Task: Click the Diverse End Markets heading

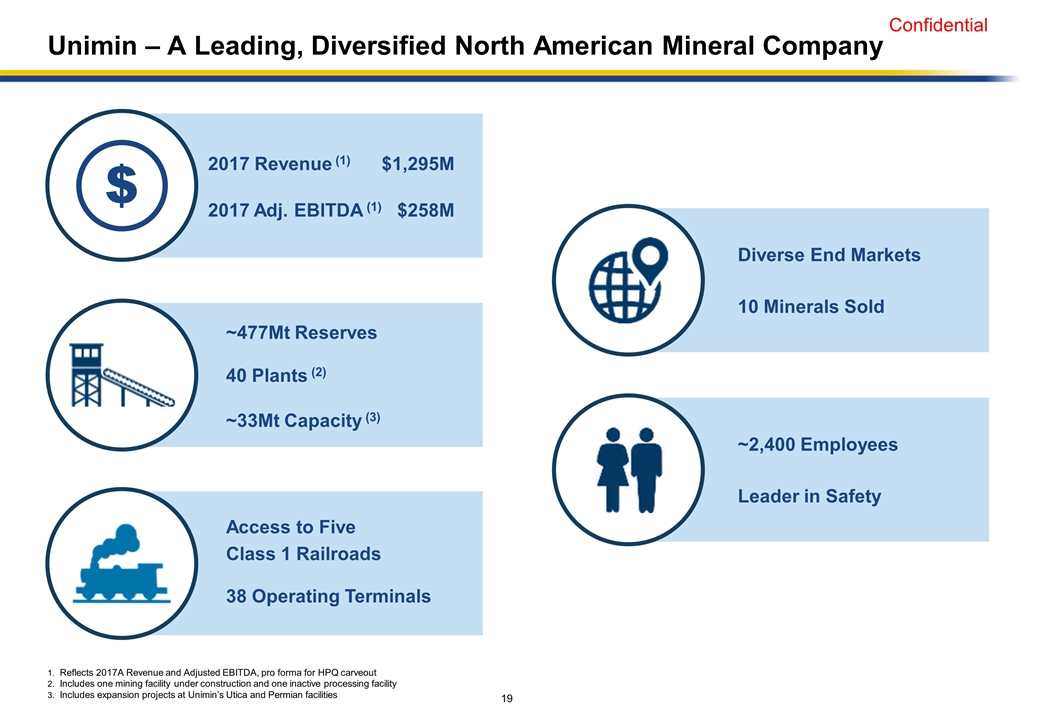Action: (x=828, y=255)
